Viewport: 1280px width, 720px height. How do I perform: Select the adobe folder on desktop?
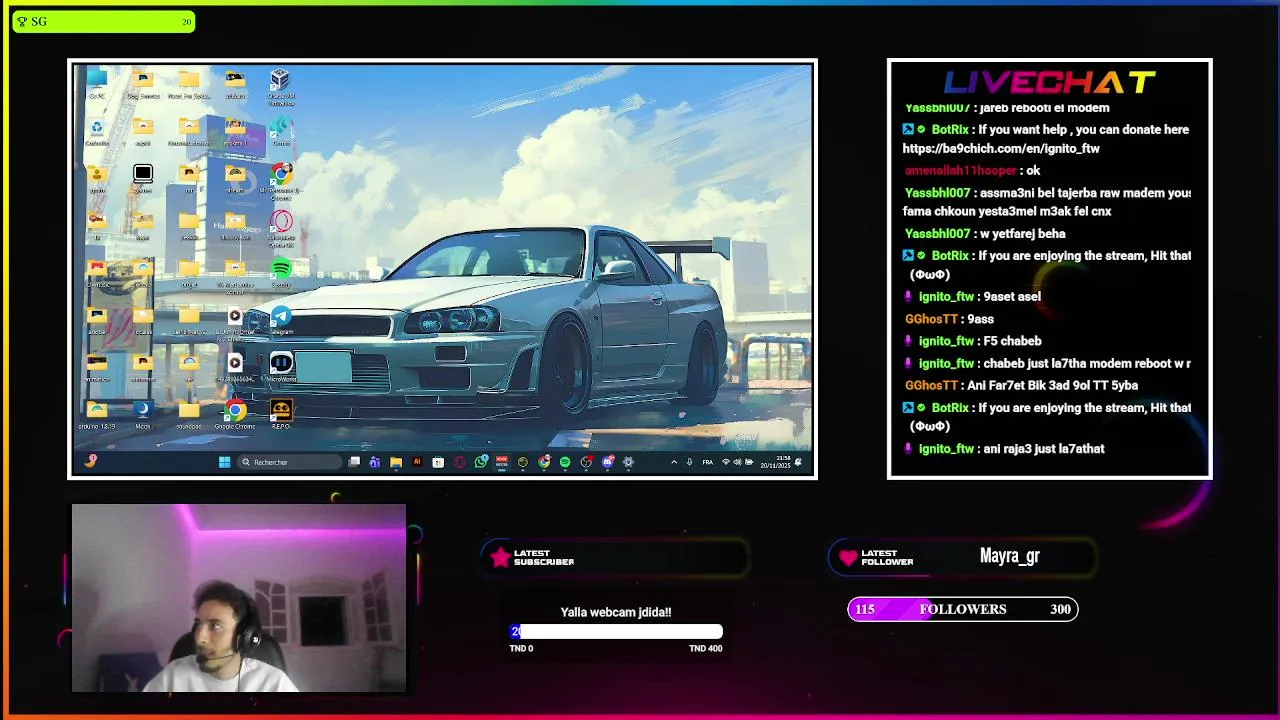pos(96,321)
